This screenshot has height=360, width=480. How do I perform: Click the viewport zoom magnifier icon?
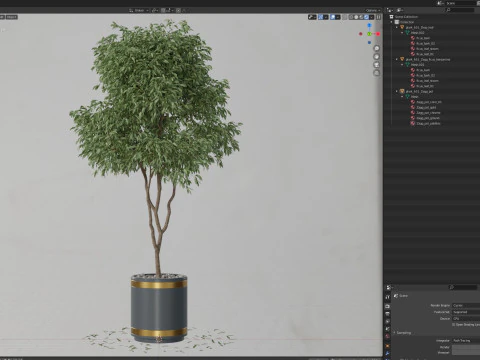click(x=377, y=48)
